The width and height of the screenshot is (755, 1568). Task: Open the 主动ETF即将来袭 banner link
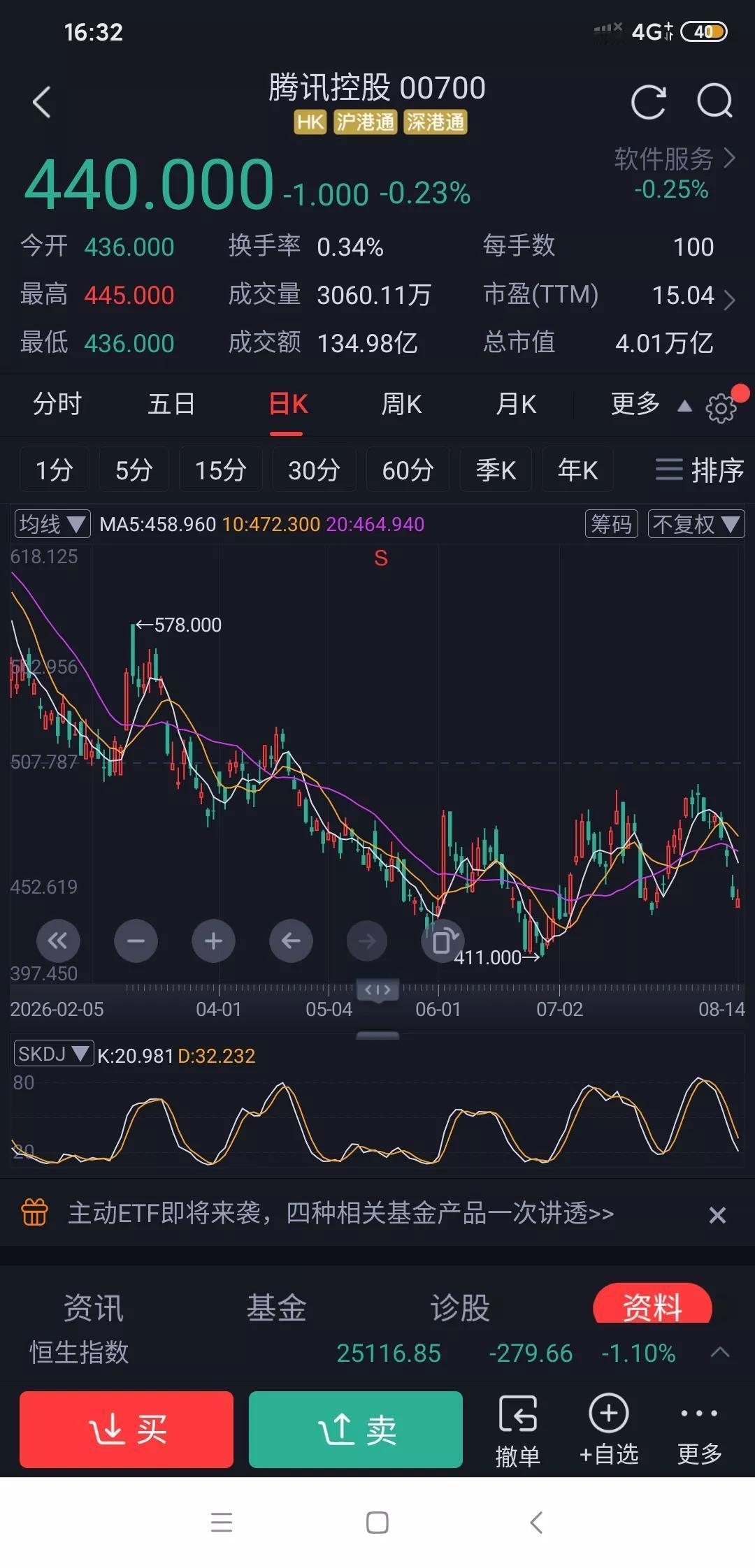(x=340, y=1213)
